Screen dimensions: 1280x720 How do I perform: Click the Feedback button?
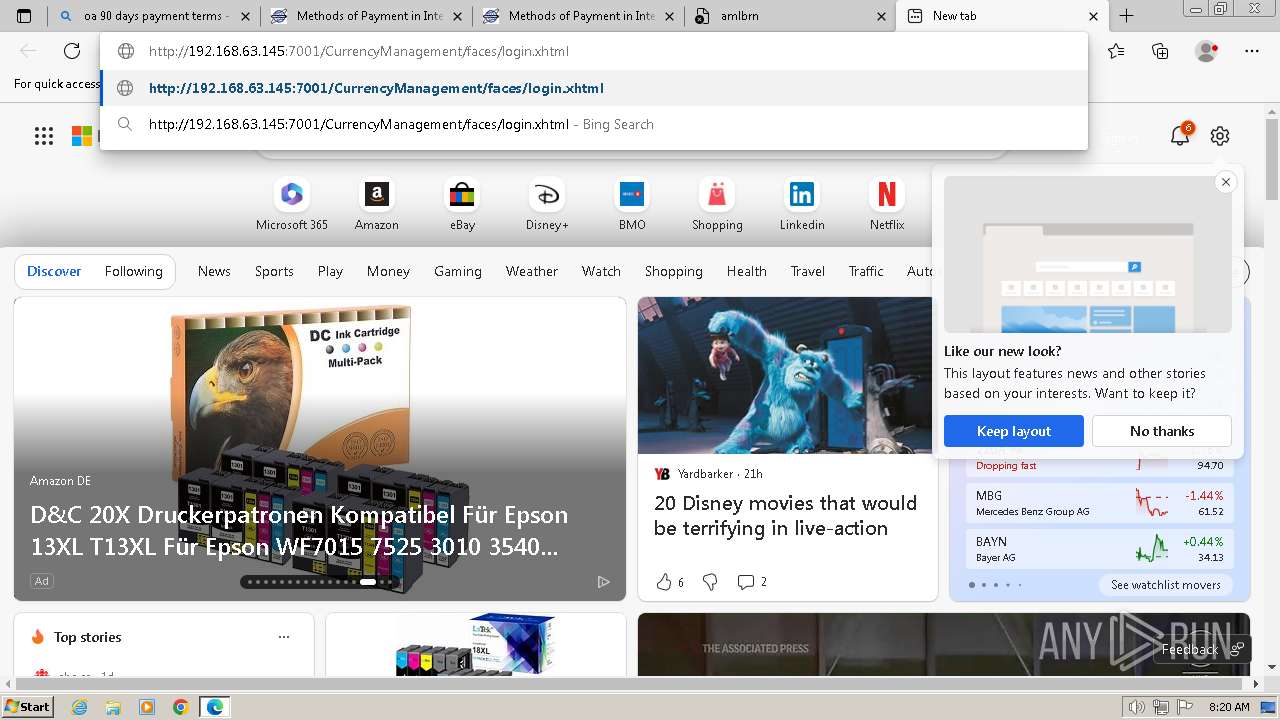click(x=1200, y=649)
